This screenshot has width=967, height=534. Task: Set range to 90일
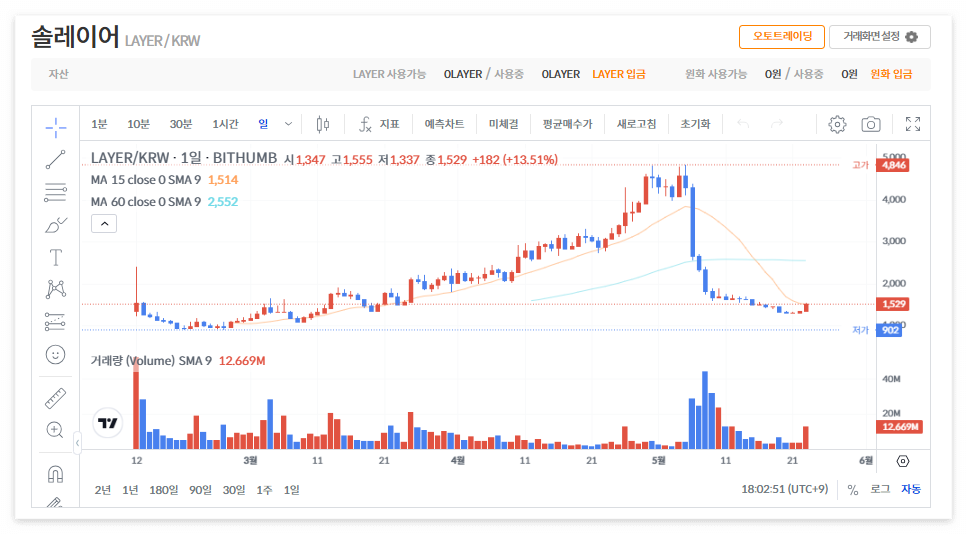[200, 490]
